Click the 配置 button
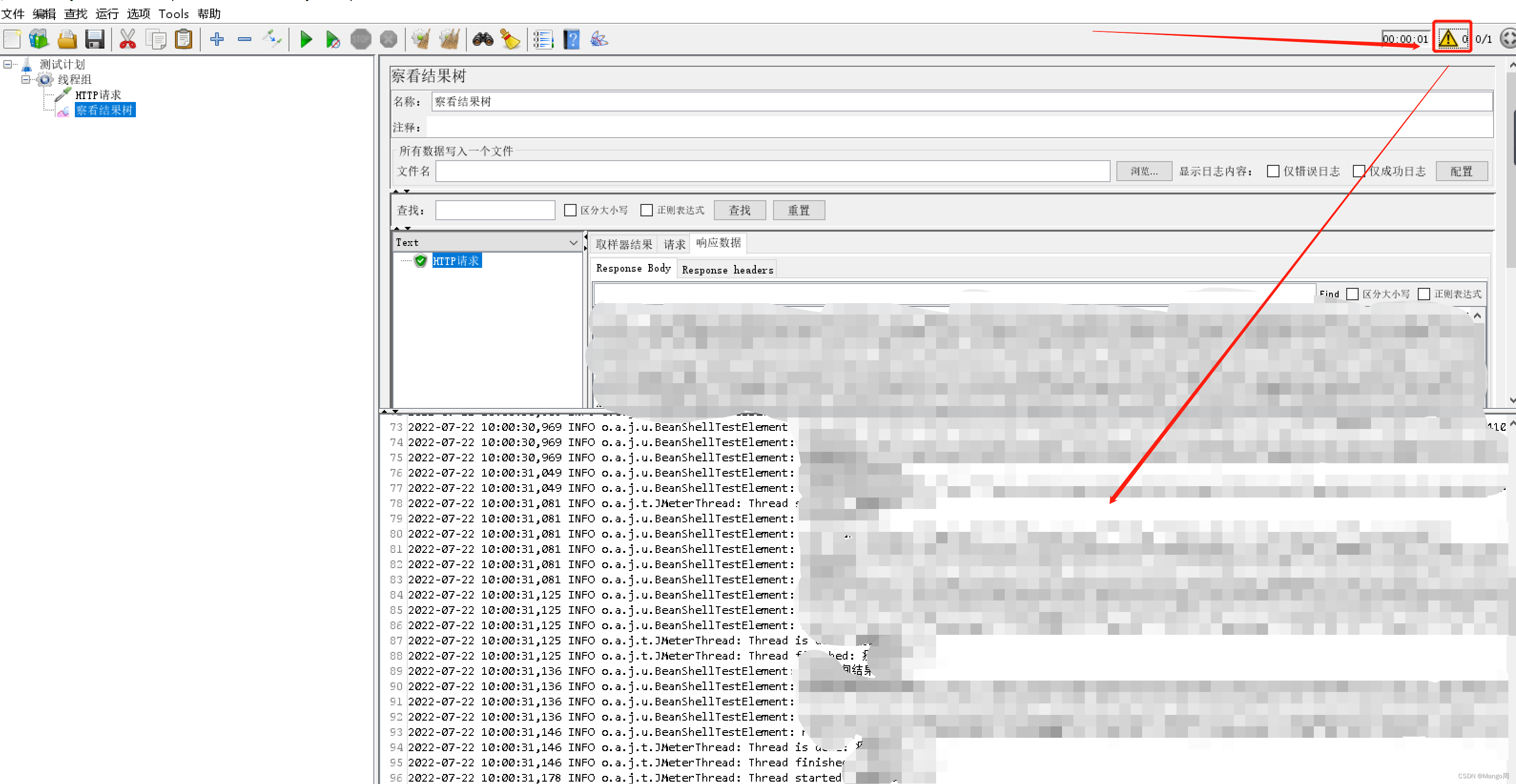The image size is (1516, 784). point(1462,171)
